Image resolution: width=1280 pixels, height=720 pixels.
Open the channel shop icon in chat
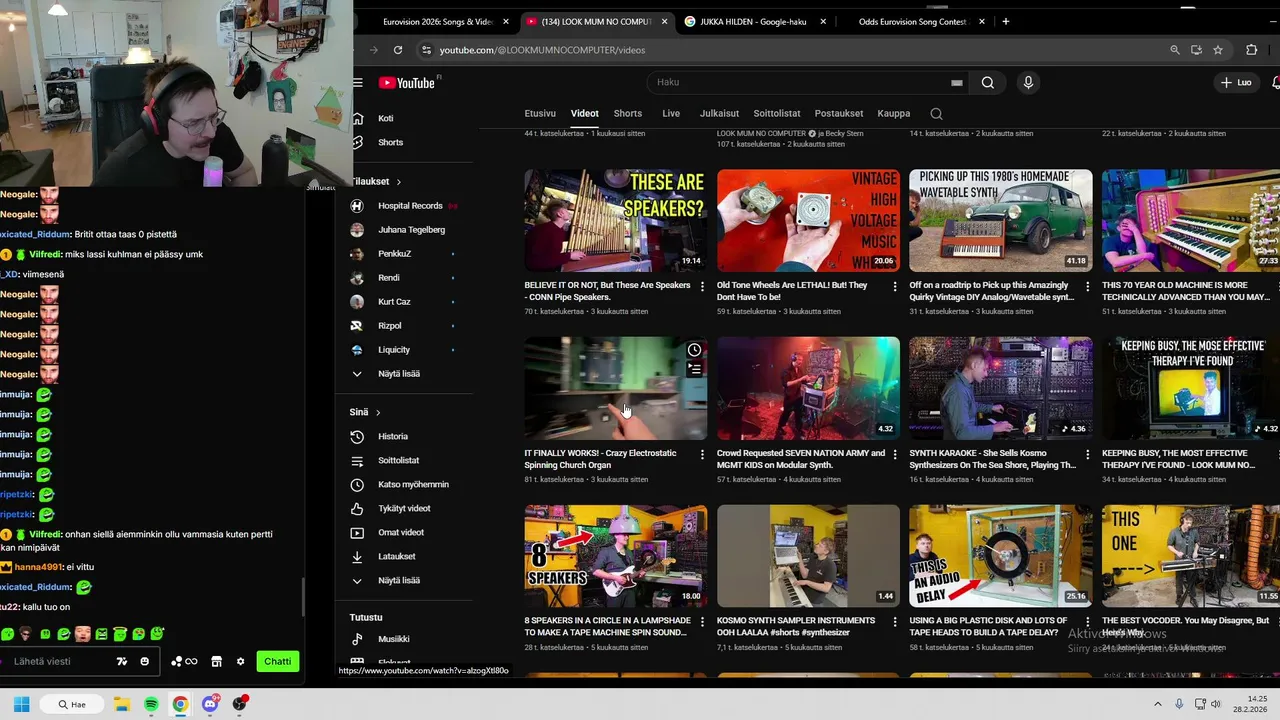[216, 661]
